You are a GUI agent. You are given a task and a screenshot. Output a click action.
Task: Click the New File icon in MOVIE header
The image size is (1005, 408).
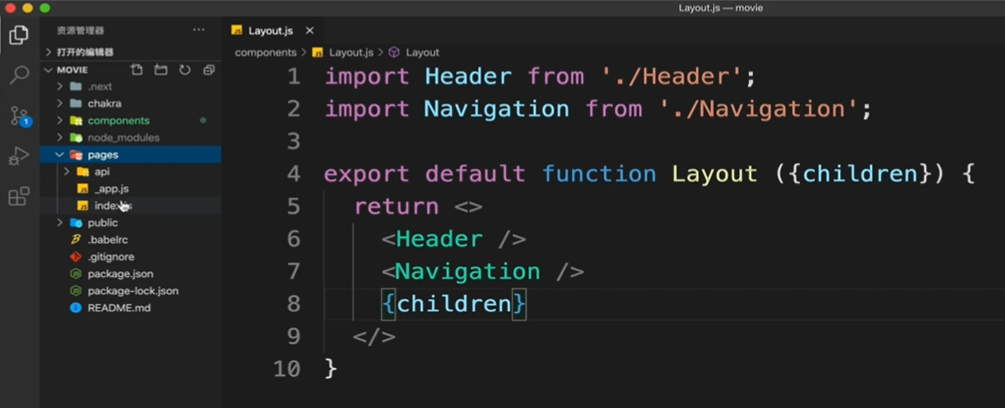136,70
